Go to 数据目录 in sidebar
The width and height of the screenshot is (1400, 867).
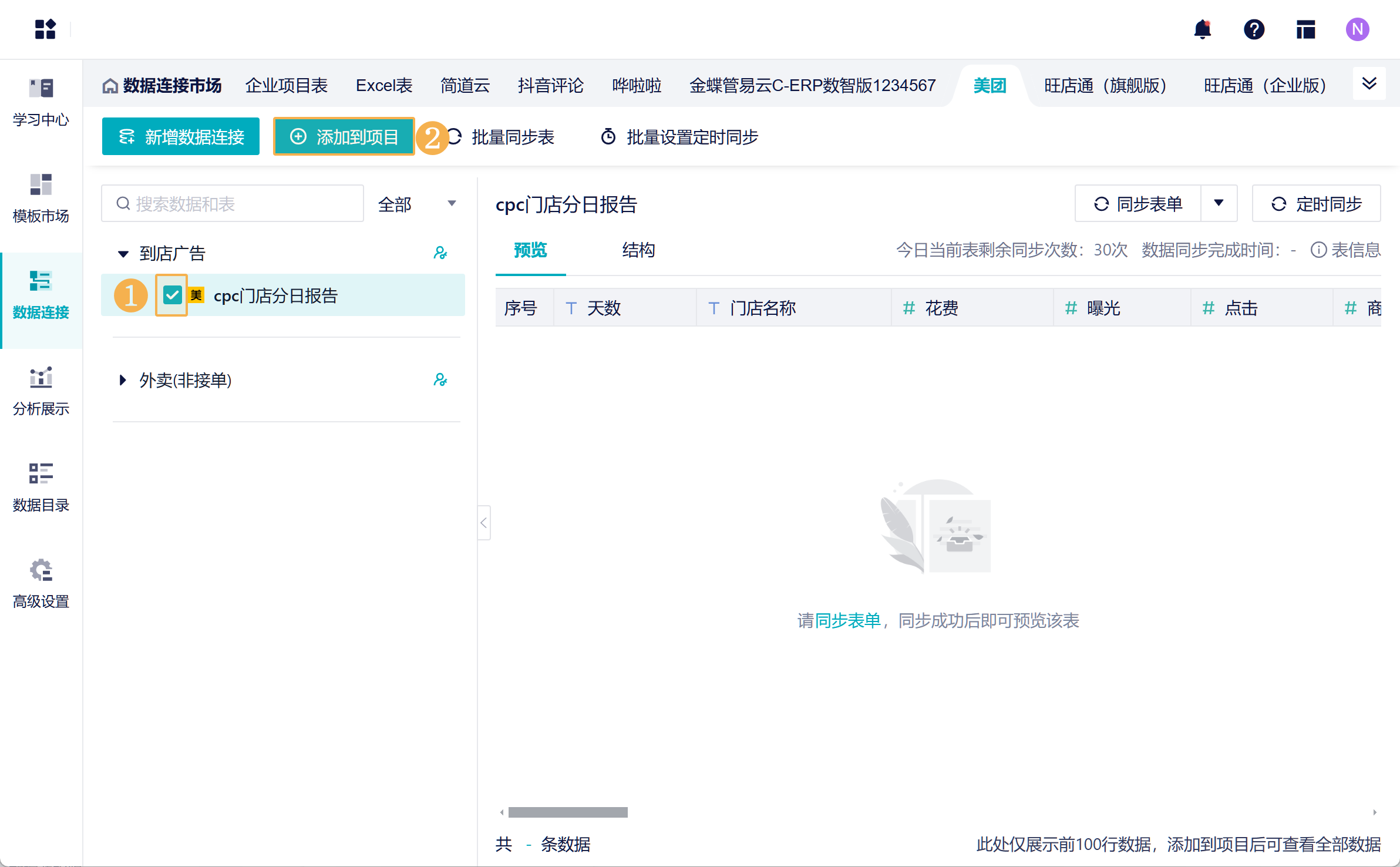pos(41,488)
